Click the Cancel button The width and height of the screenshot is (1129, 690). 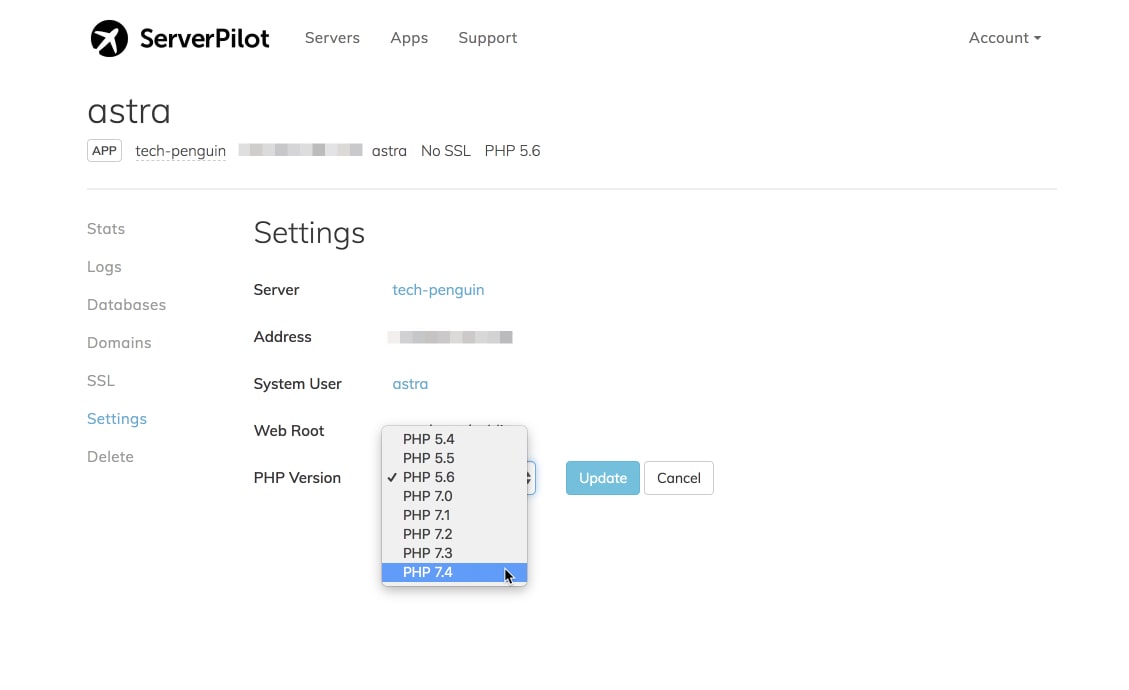coord(679,478)
